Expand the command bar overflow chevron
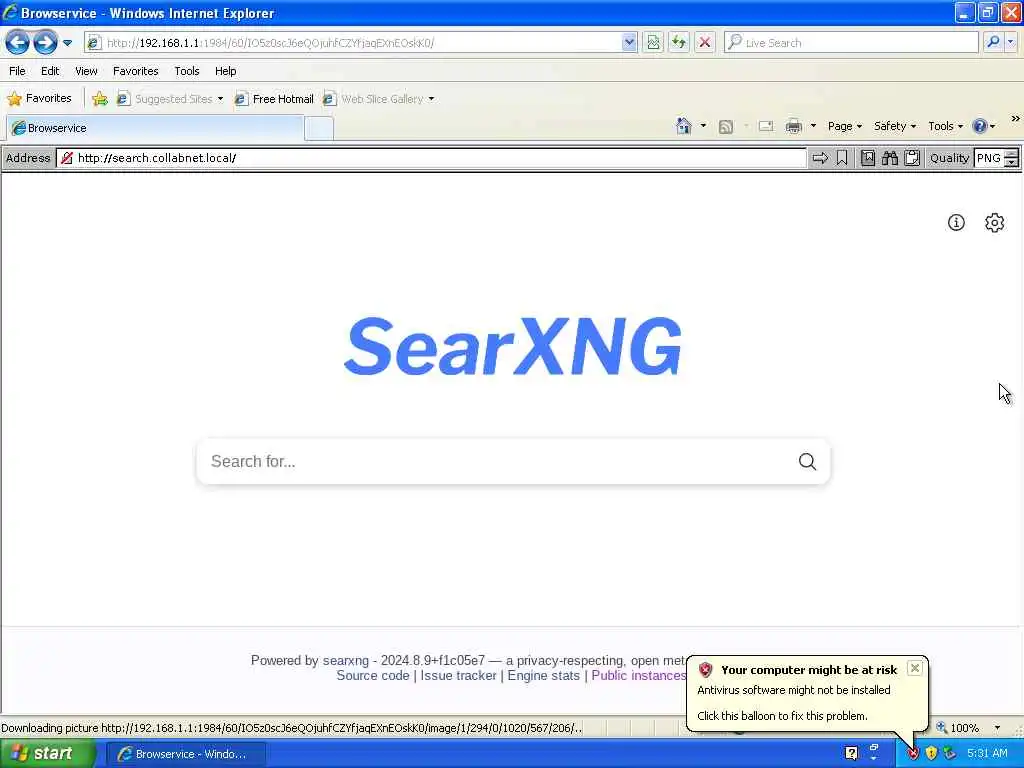Viewport: 1024px width, 768px height. tap(1015, 119)
